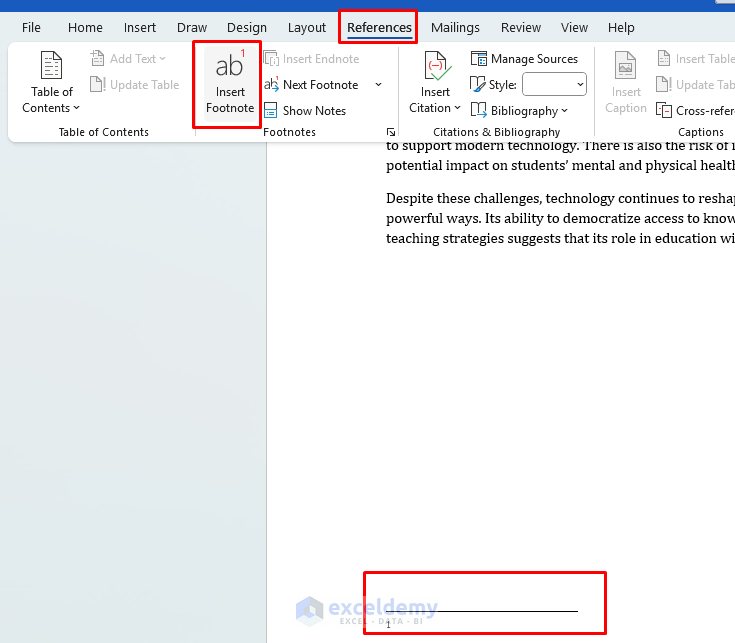Switch to the Insert tab
735x643 pixels.
tap(140, 28)
